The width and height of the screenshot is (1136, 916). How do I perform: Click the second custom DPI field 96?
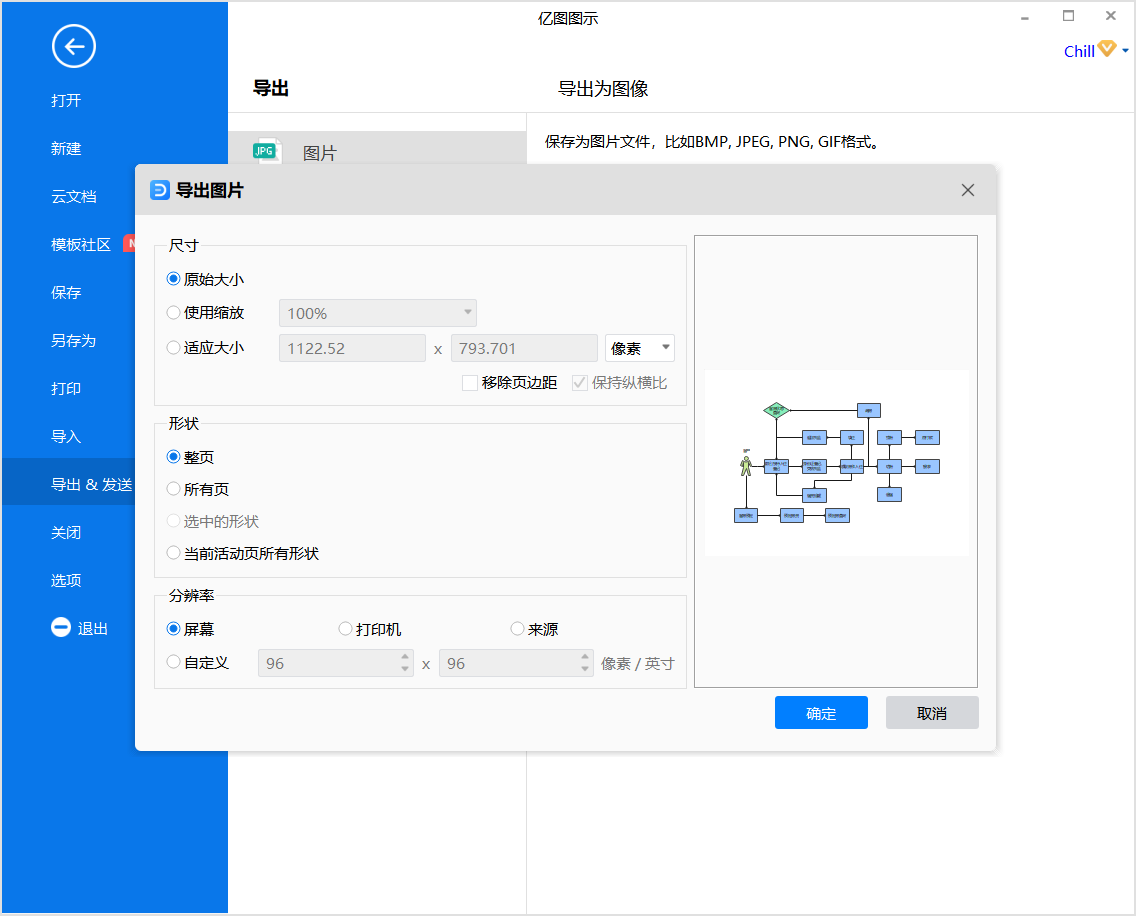516,663
